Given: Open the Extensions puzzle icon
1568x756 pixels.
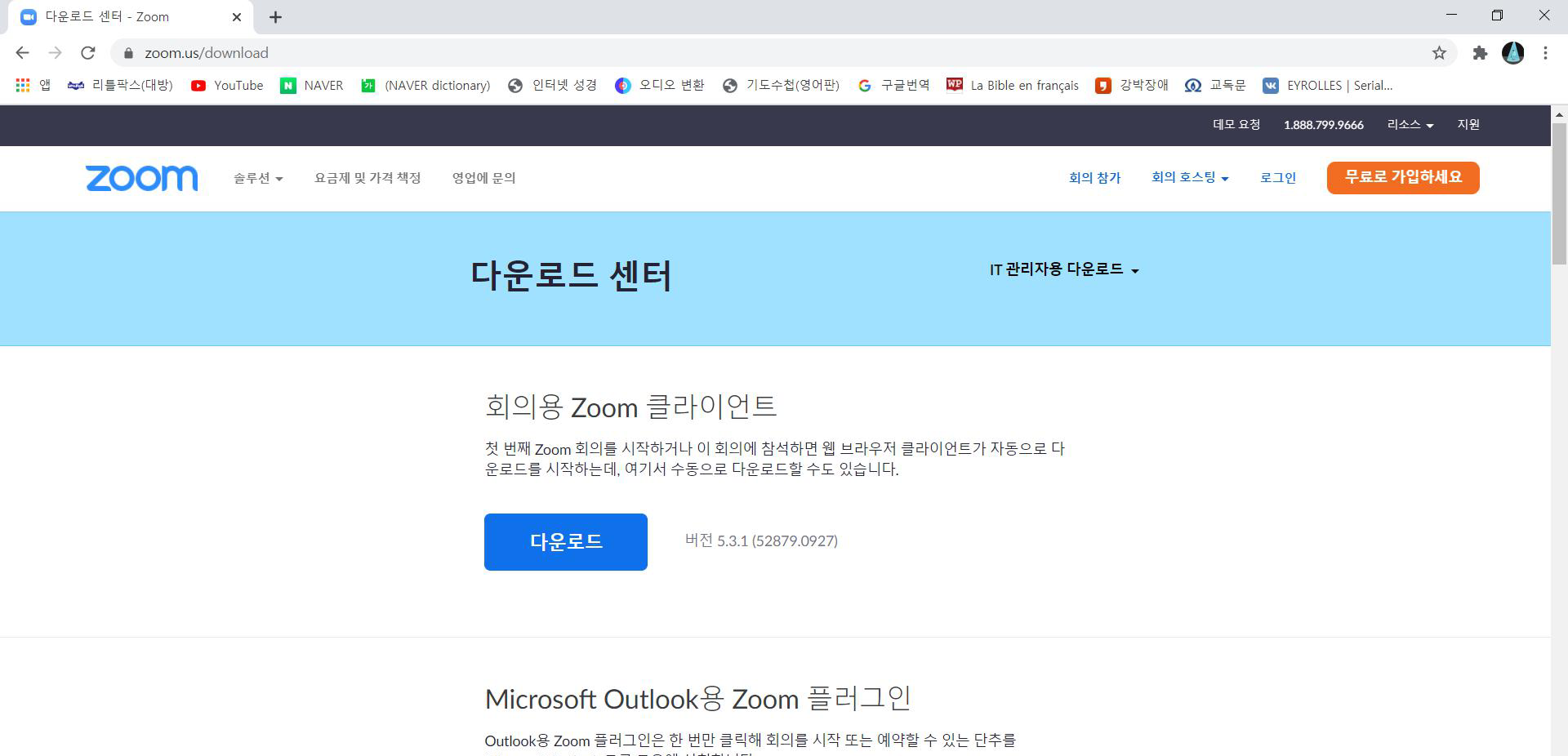Looking at the screenshot, I should click(x=1480, y=53).
